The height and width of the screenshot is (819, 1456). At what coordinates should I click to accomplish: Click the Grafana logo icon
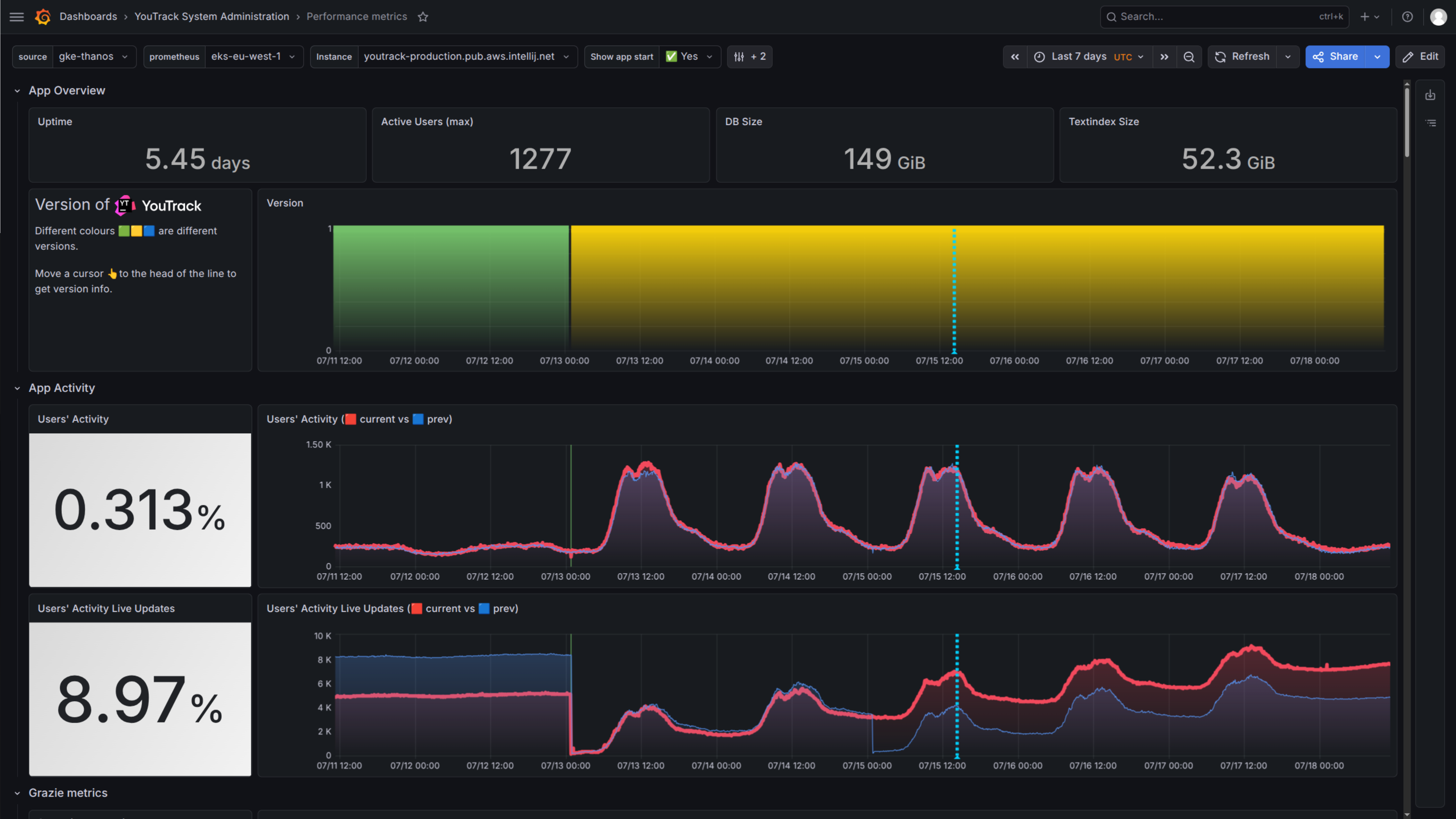click(43, 17)
